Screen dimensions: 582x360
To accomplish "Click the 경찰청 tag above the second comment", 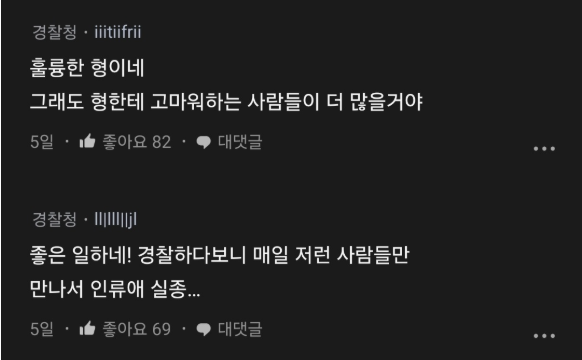I will click(x=55, y=219).
